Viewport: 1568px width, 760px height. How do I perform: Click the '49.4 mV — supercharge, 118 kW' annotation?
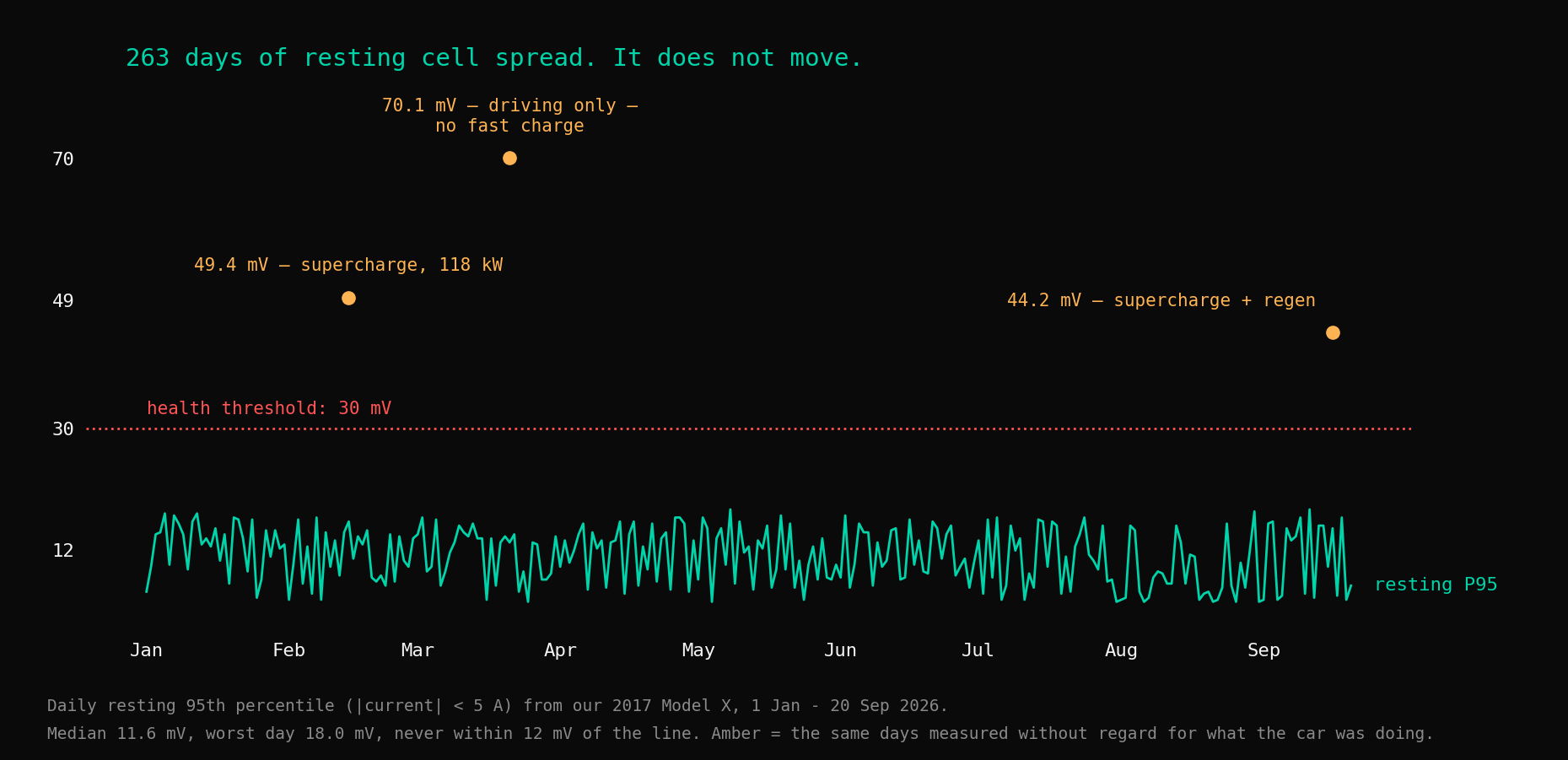(x=348, y=265)
